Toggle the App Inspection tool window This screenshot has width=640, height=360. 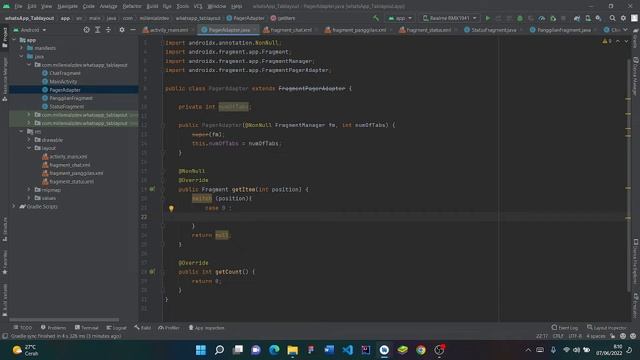click(207, 328)
